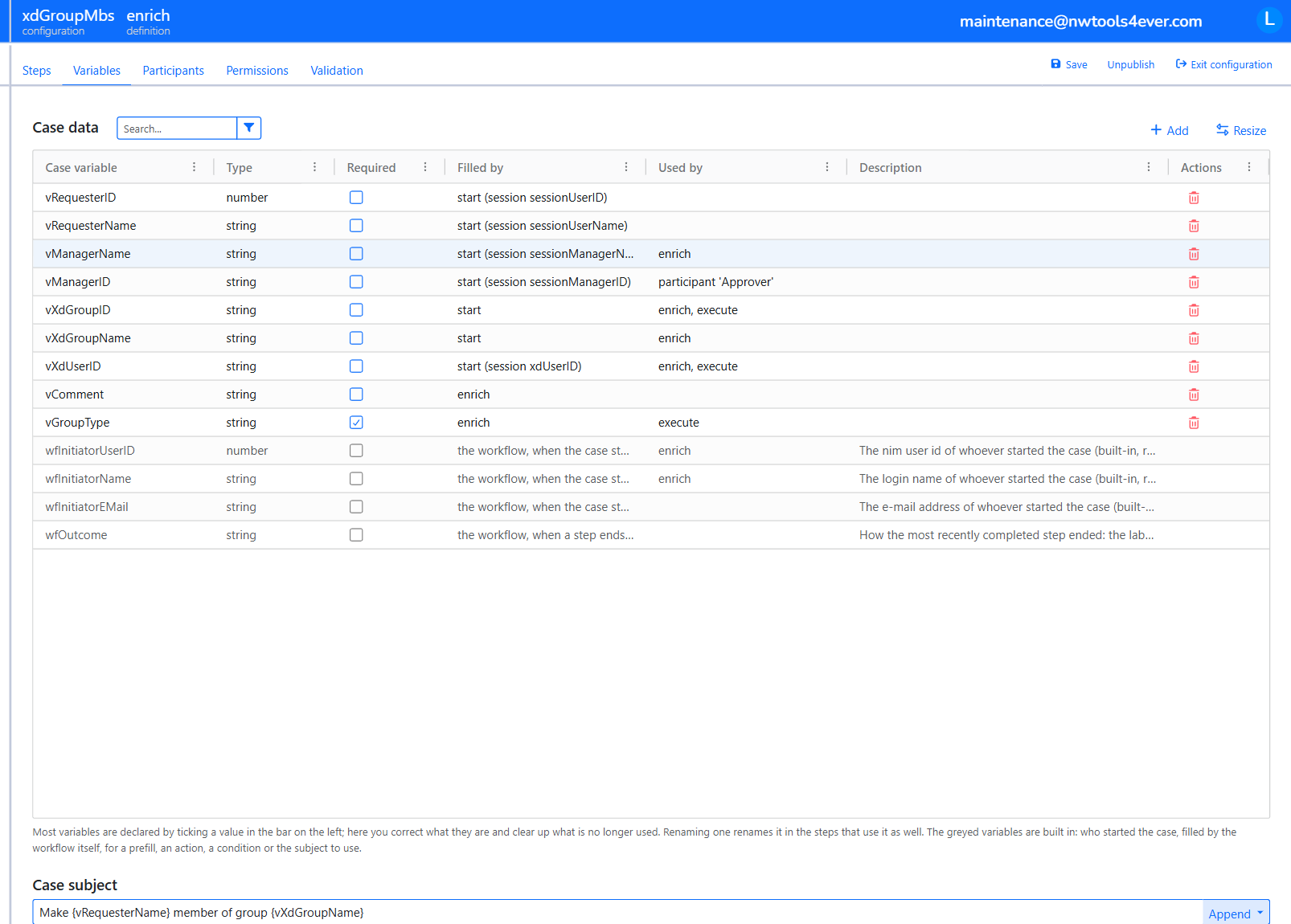Remove the vManagerID variable

[x=1194, y=282]
